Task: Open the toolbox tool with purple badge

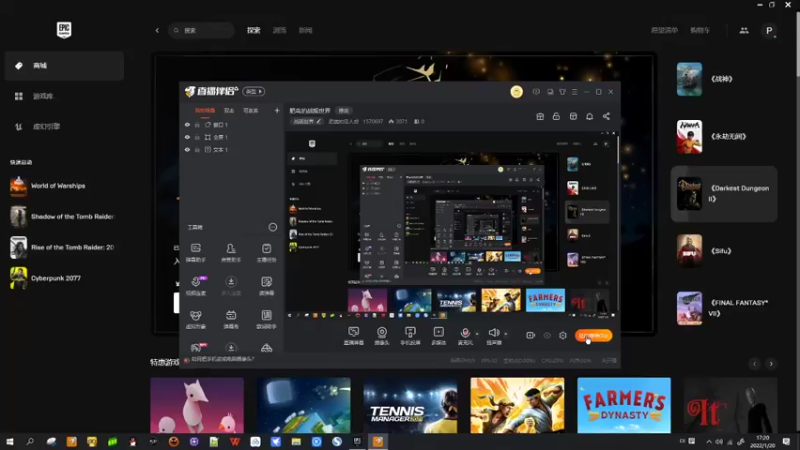Action: tap(196, 286)
